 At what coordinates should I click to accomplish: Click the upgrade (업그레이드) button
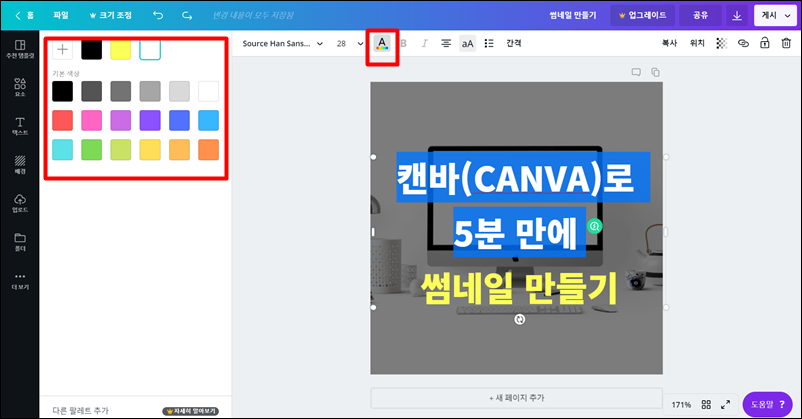pos(642,16)
